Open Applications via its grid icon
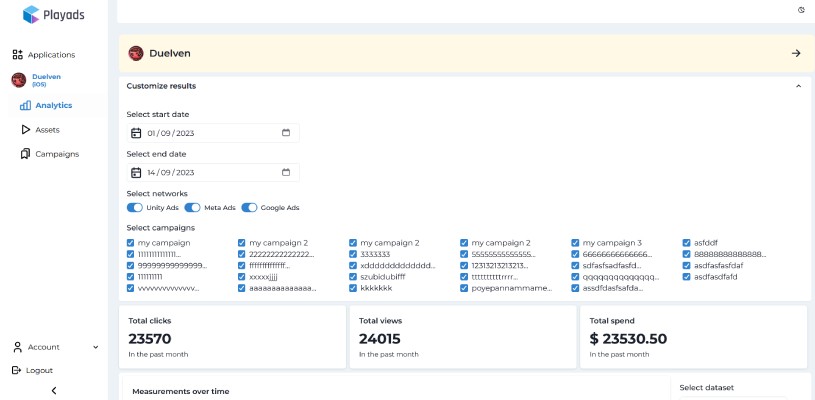 coord(18,55)
